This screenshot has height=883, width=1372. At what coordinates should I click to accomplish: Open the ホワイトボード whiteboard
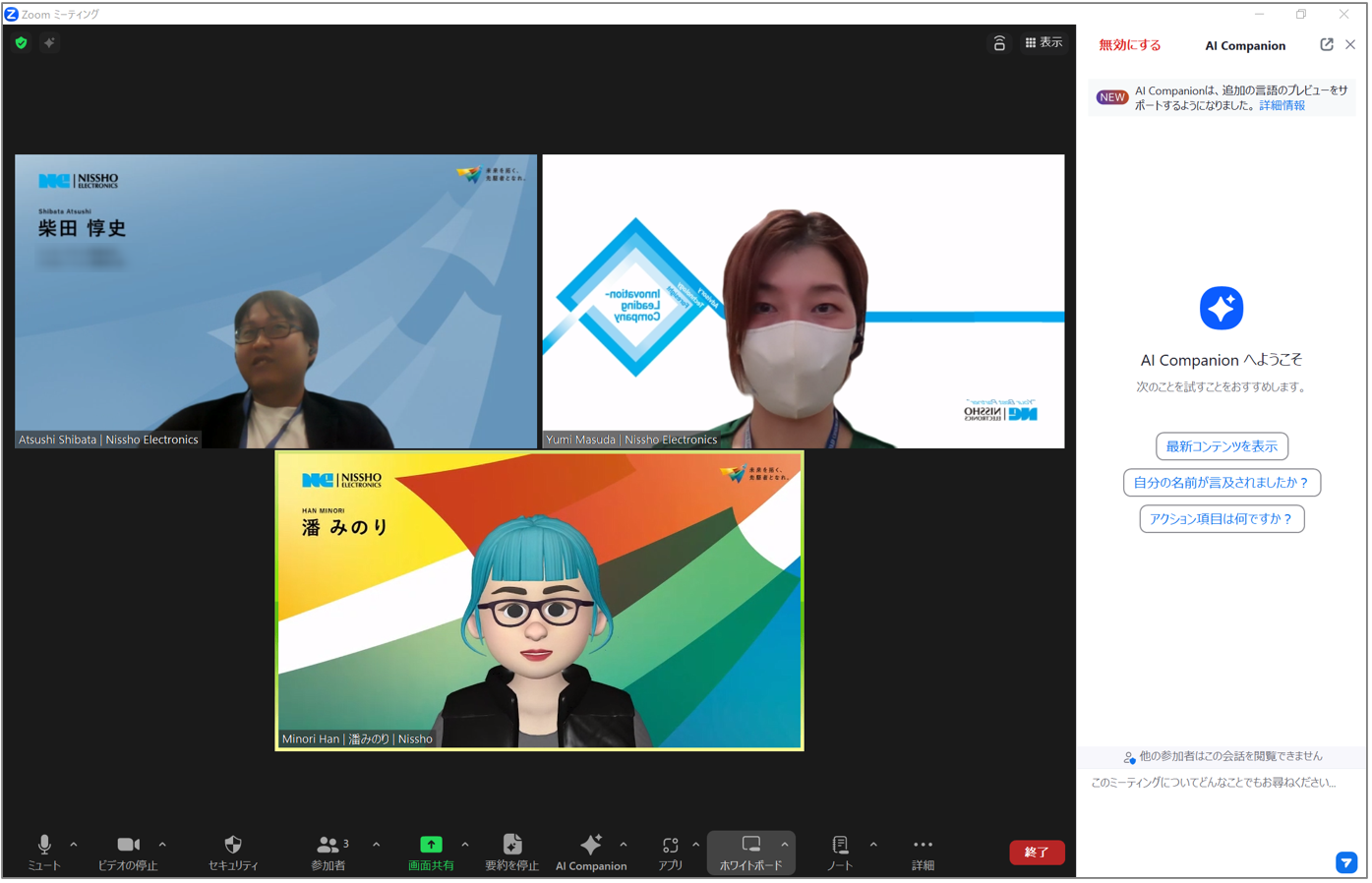coord(750,853)
